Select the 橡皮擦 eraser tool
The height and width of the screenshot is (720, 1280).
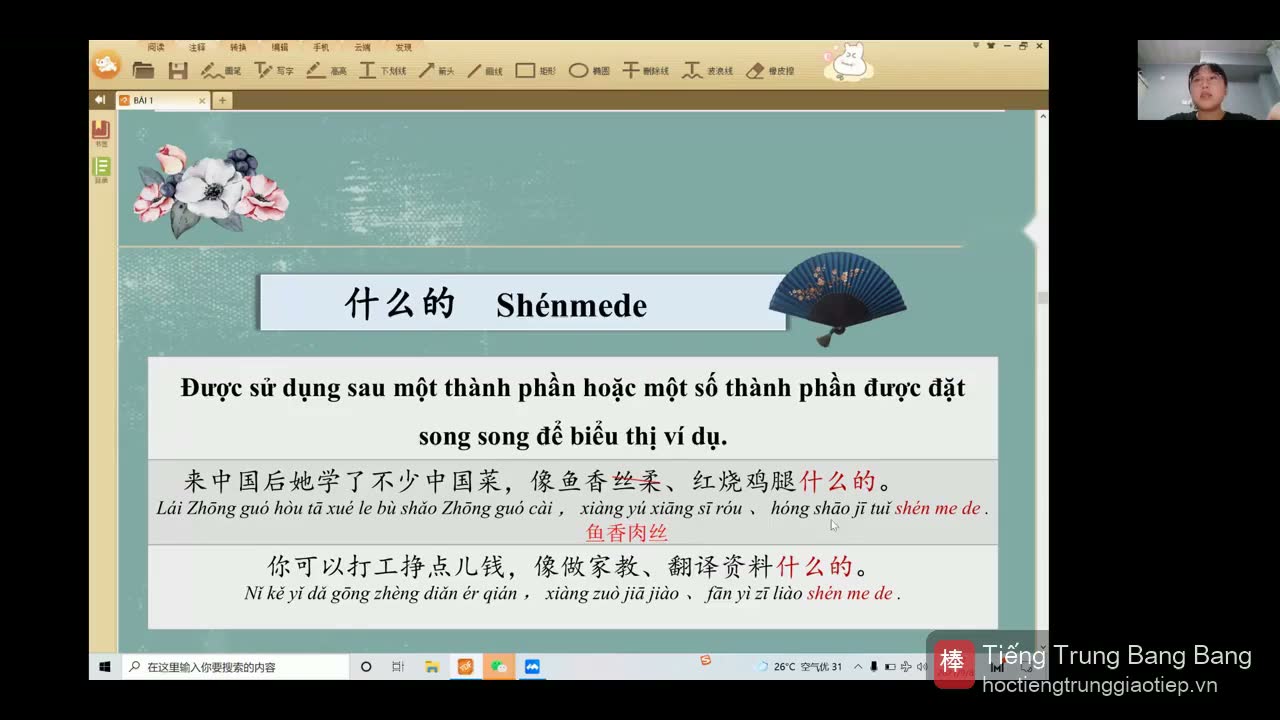[x=770, y=70]
